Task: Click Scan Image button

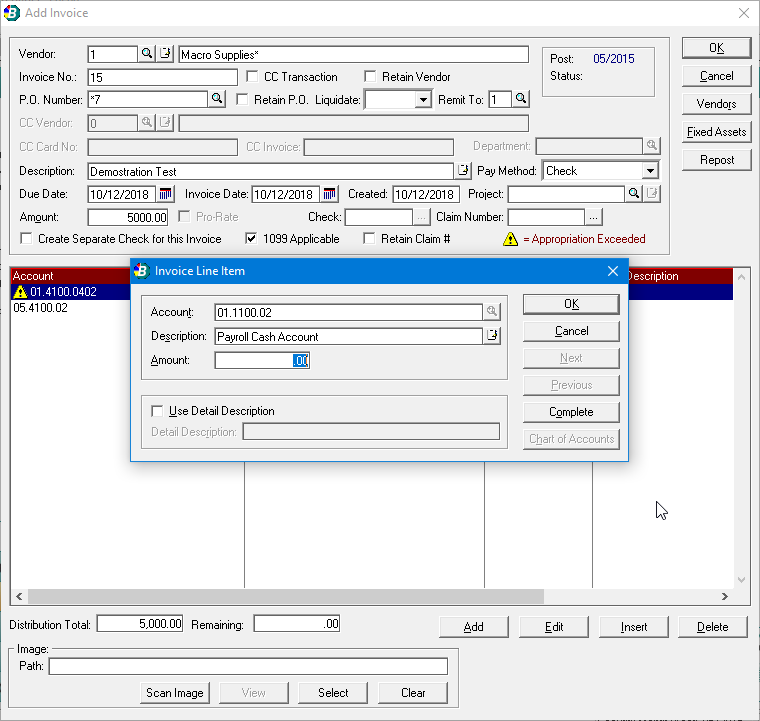Action: [175, 693]
